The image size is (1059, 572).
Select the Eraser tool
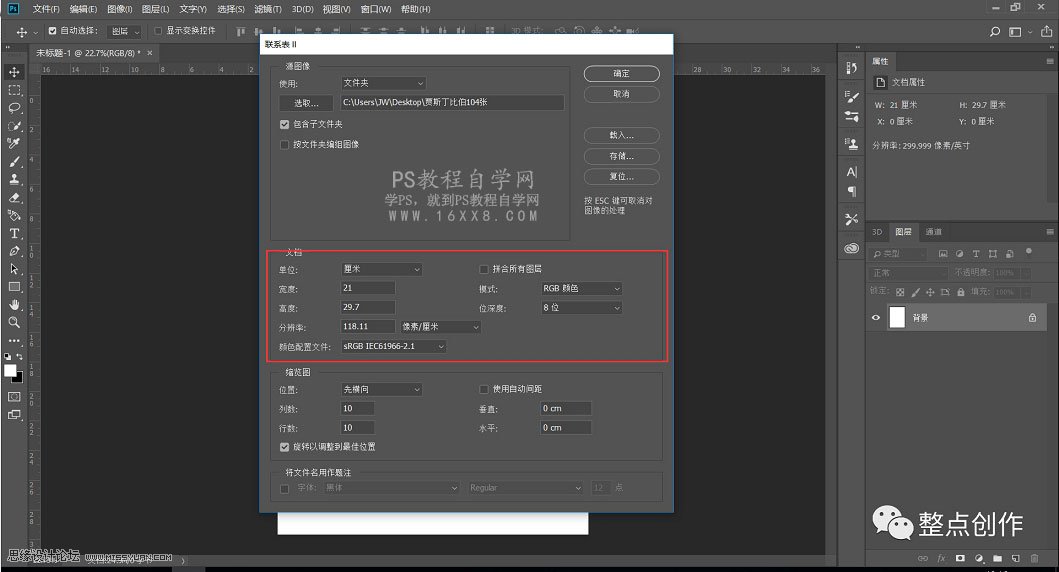14,197
